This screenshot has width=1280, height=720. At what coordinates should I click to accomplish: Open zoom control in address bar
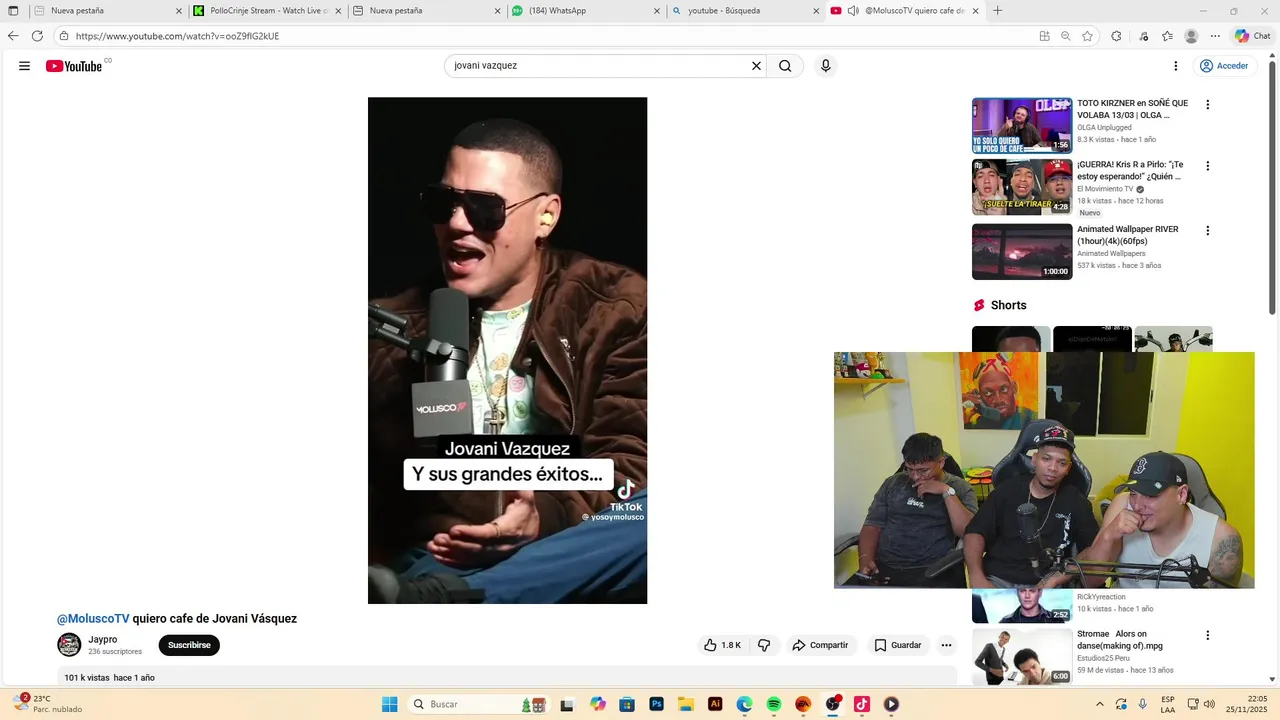click(1066, 36)
